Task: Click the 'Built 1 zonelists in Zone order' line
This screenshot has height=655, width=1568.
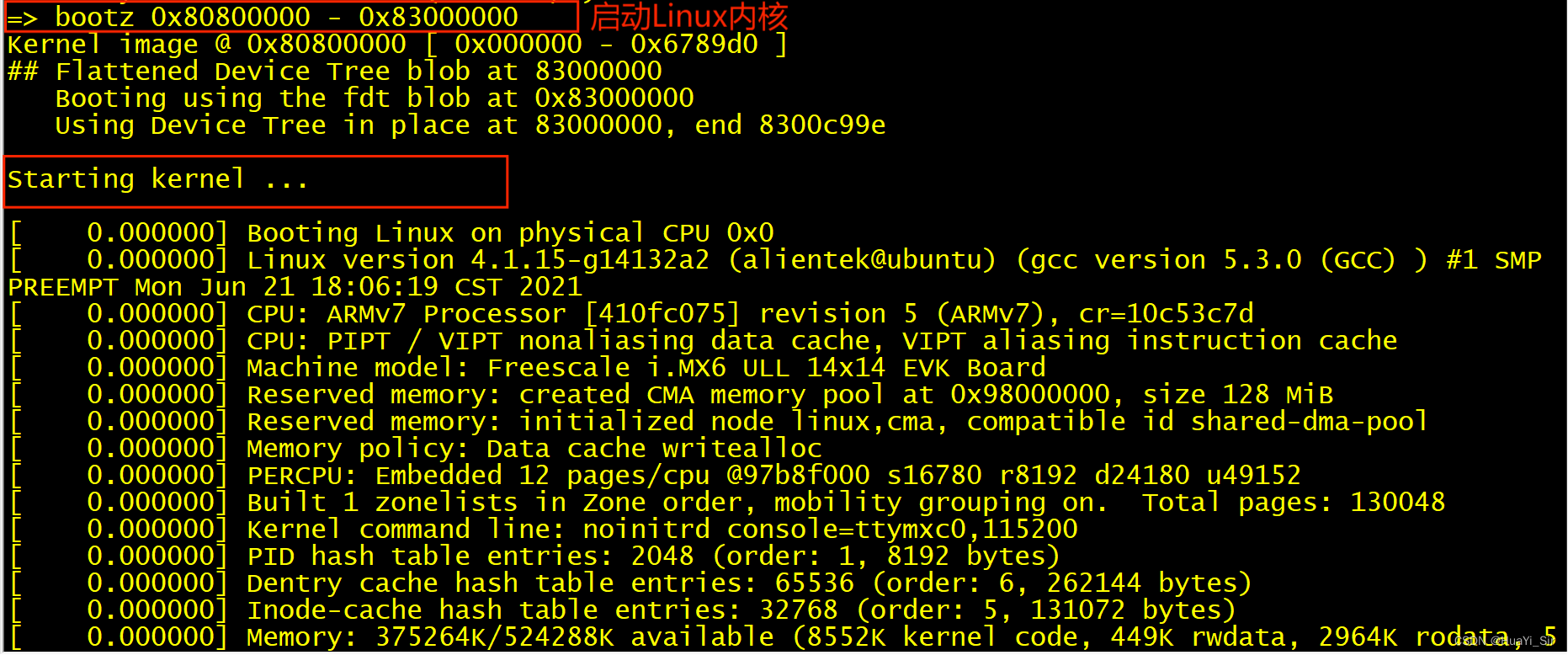Action: coord(727,502)
